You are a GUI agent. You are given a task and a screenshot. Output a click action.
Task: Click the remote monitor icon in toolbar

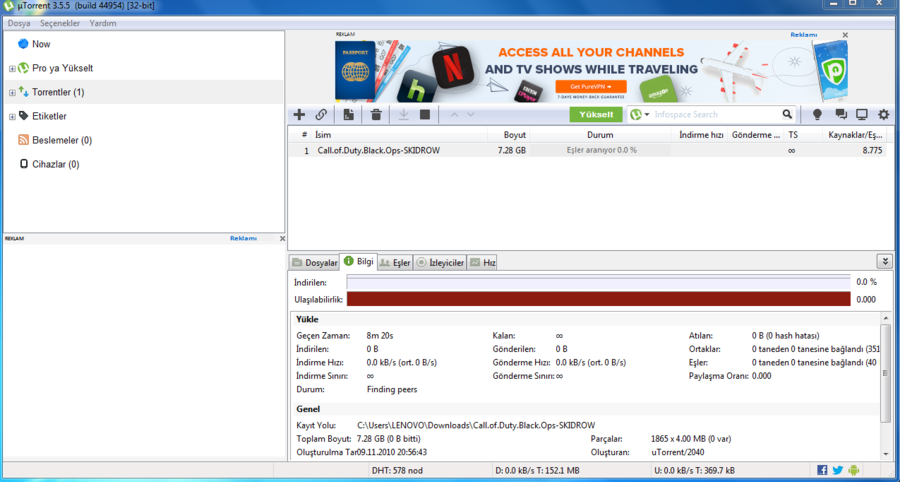[862, 114]
